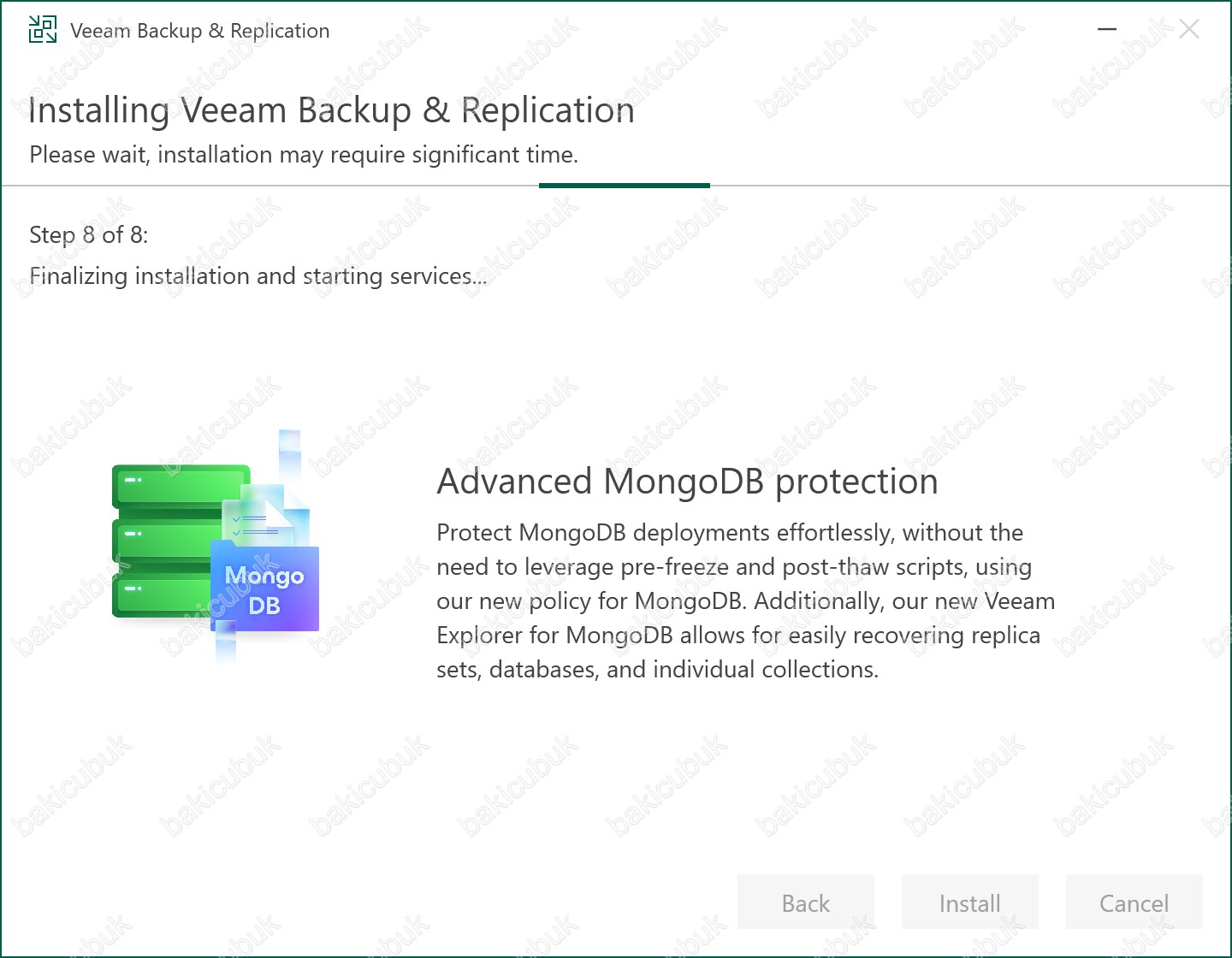Screen dimensions: 1232x958
Task: Click the blue bar above the document
Action: (290, 449)
